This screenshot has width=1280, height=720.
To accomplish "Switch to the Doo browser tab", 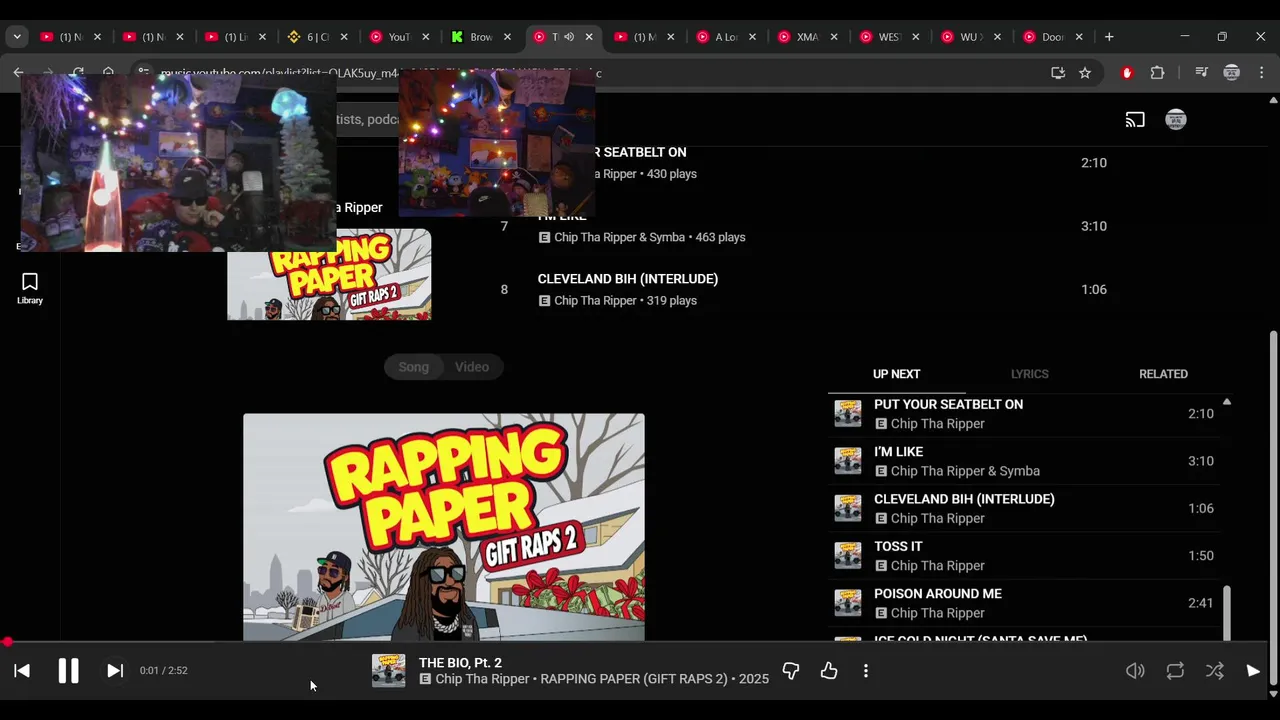I will click(1051, 37).
